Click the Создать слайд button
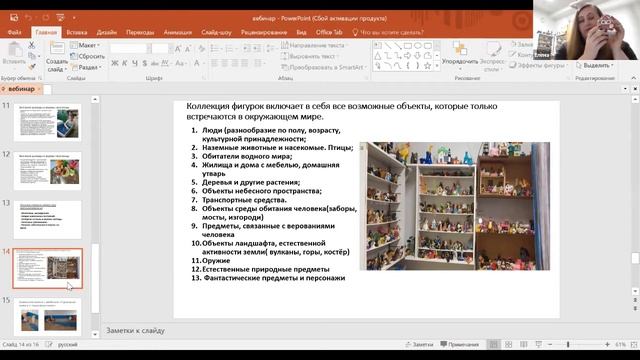This screenshot has height=360, width=640. [x=57, y=57]
